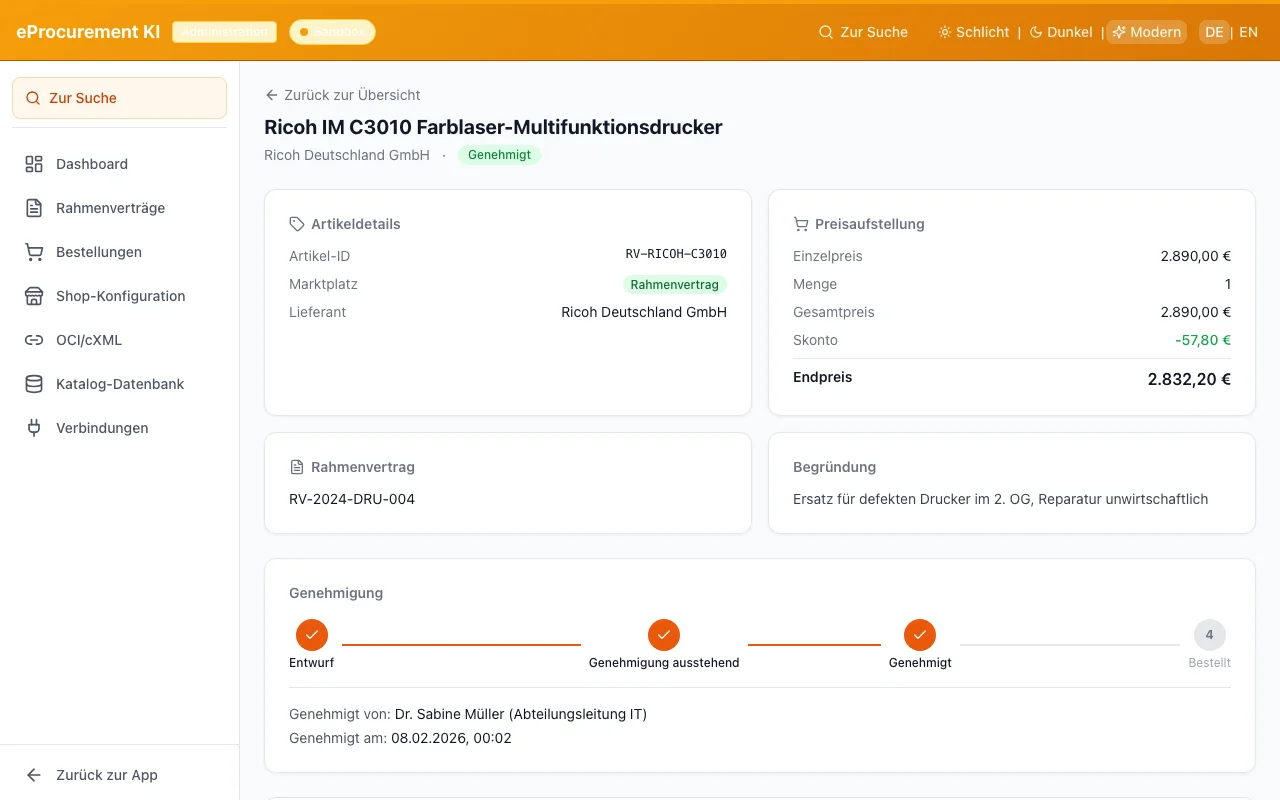This screenshot has height=800, width=1280.
Task: Click the Zur Suche field in the sidebar
Action: (119, 97)
